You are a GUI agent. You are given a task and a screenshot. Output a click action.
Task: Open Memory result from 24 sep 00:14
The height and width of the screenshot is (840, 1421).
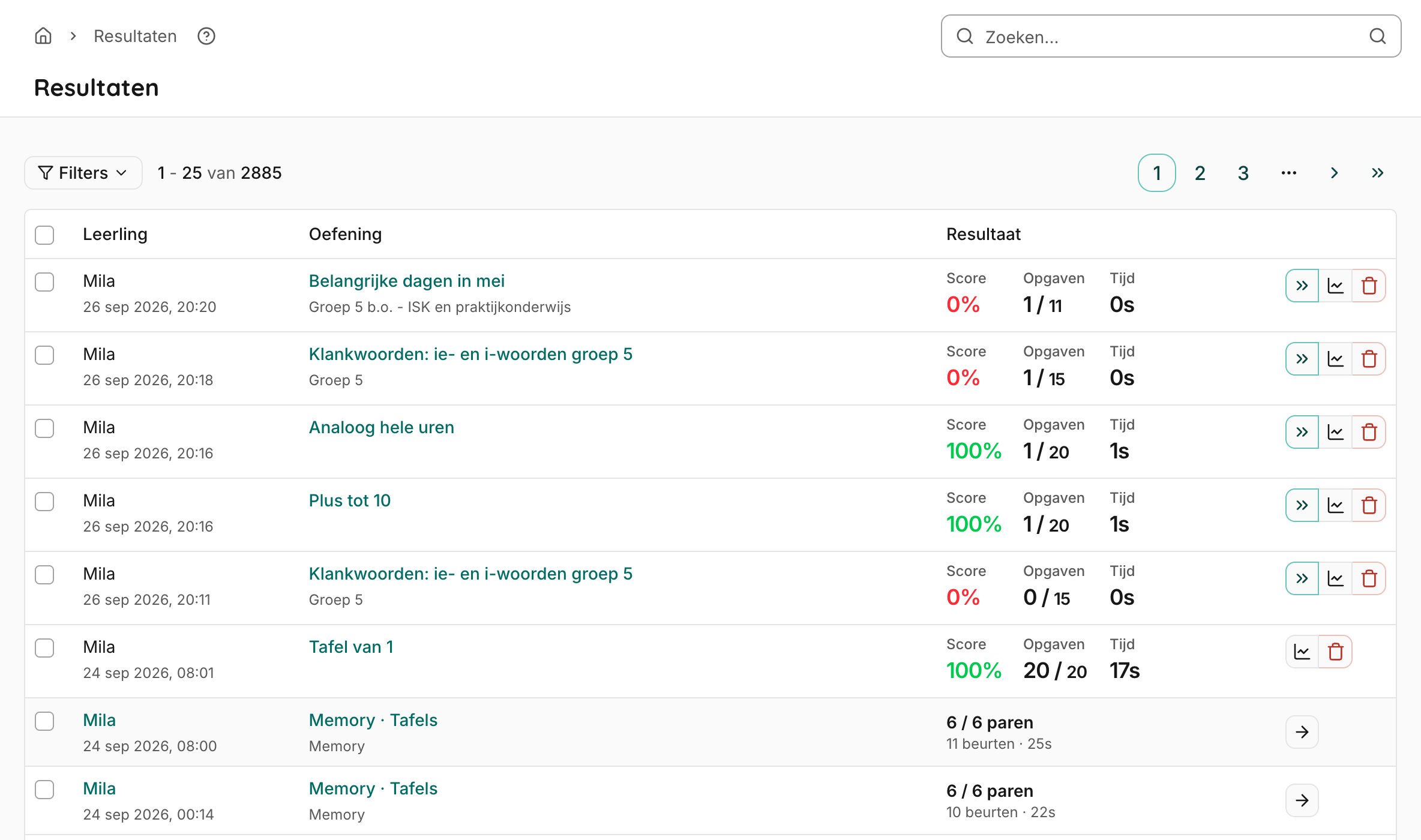(x=1302, y=800)
